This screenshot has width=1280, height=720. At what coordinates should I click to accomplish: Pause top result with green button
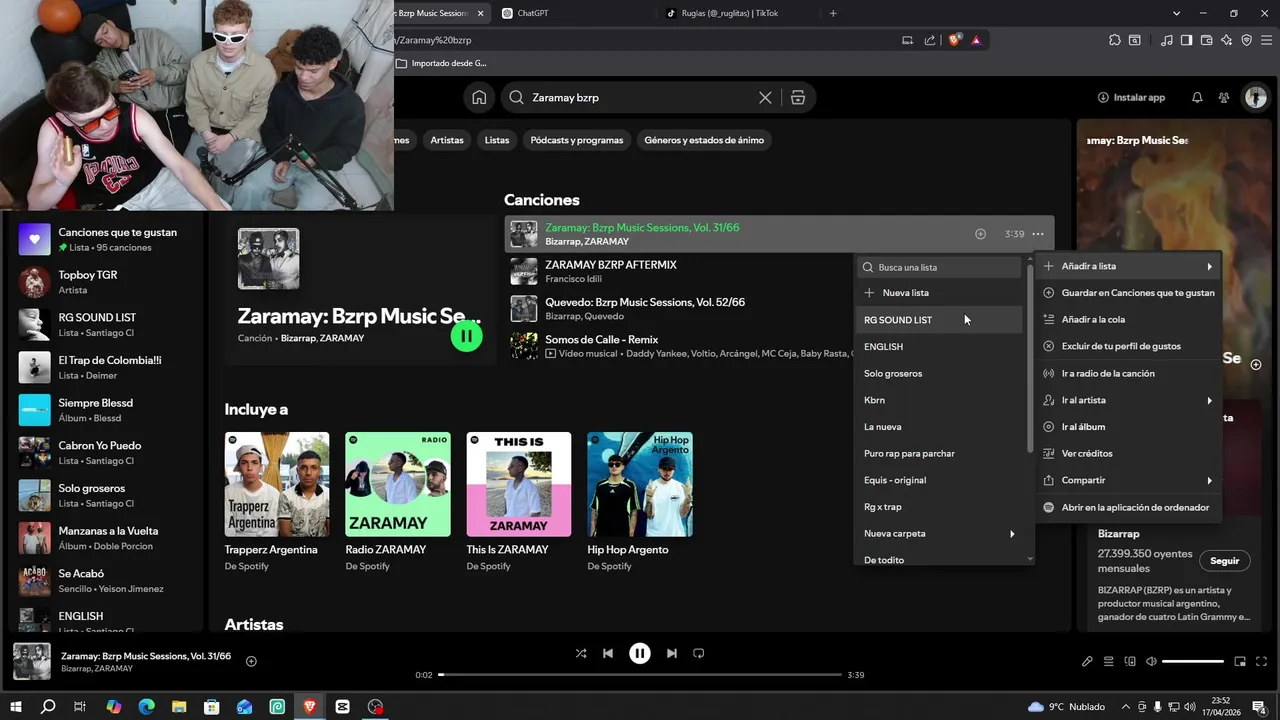(x=466, y=336)
